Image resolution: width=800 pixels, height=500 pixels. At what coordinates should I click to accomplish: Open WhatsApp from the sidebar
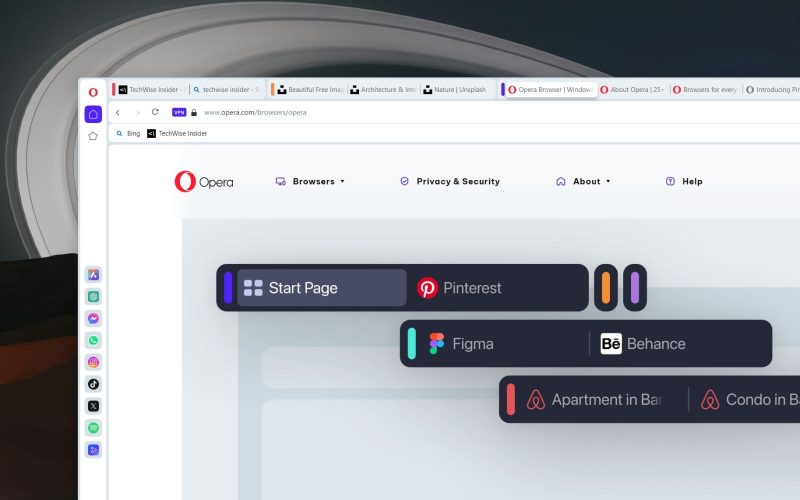point(93,341)
